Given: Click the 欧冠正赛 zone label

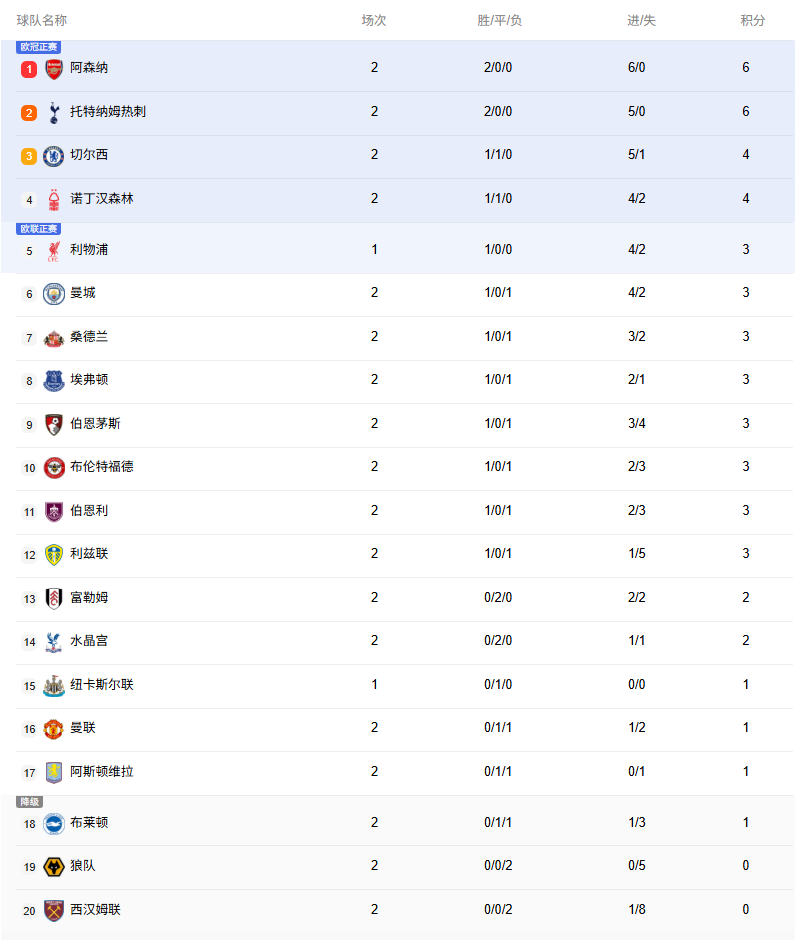Looking at the screenshot, I should click(38, 47).
